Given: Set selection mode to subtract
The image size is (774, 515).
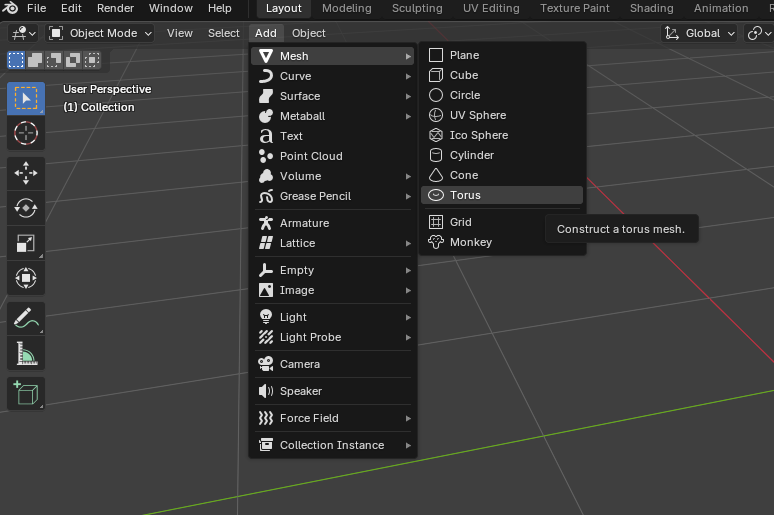Looking at the screenshot, I should click(54, 60).
